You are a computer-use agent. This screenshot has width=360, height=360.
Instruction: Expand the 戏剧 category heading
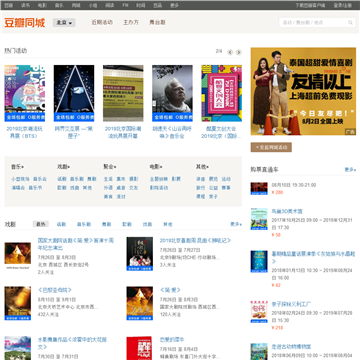pos(63,167)
